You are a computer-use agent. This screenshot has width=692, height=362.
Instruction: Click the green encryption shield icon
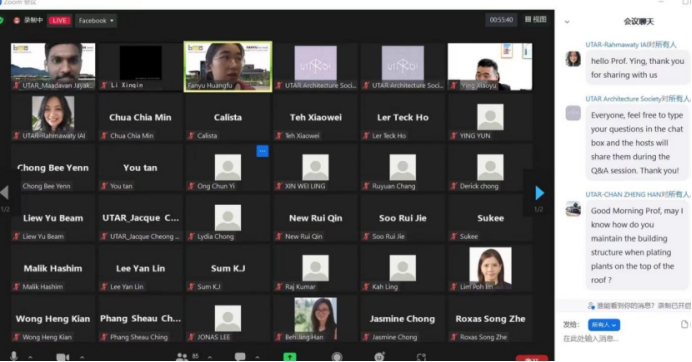coord(1,20)
